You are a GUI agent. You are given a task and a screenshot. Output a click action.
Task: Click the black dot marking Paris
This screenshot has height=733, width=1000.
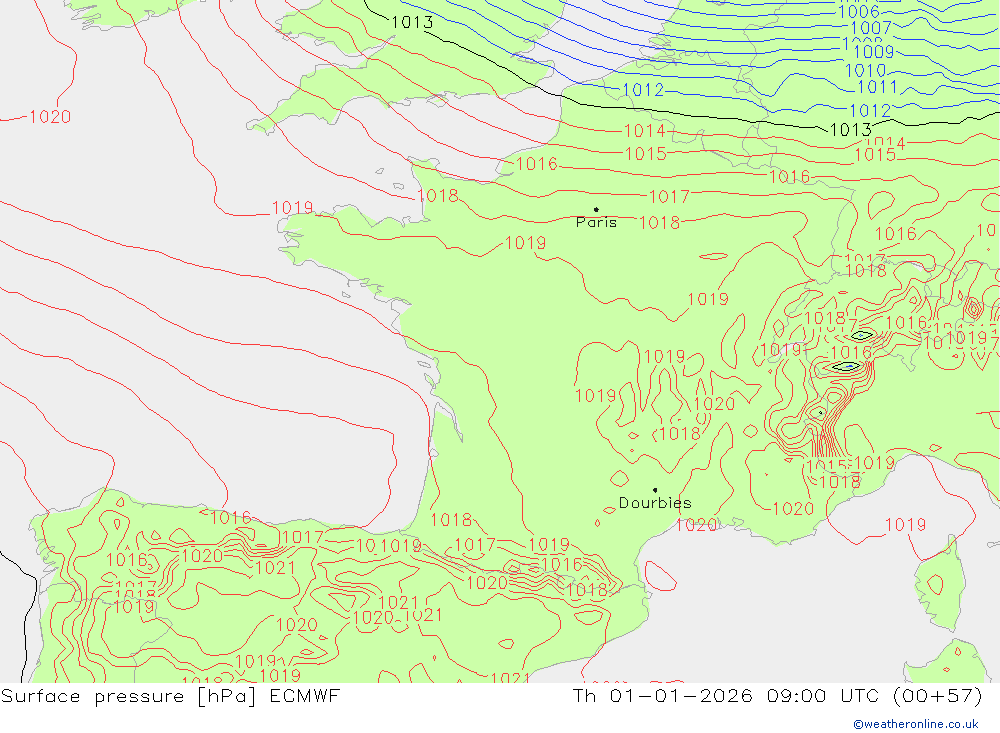pyautogui.click(x=596, y=209)
